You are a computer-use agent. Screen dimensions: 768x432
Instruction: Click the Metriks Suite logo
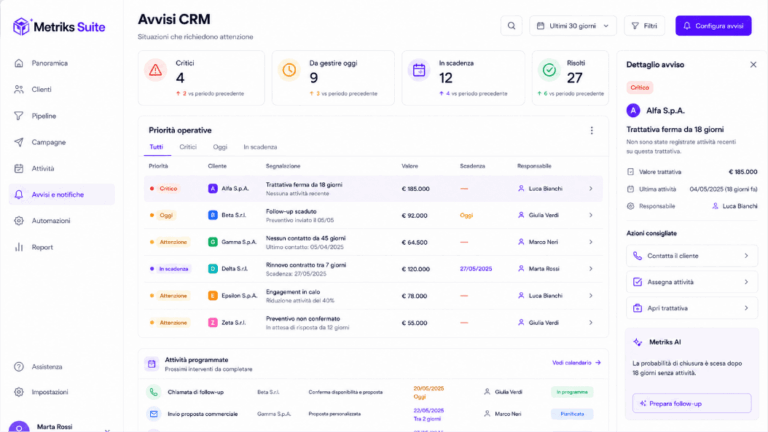click(59, 27)
